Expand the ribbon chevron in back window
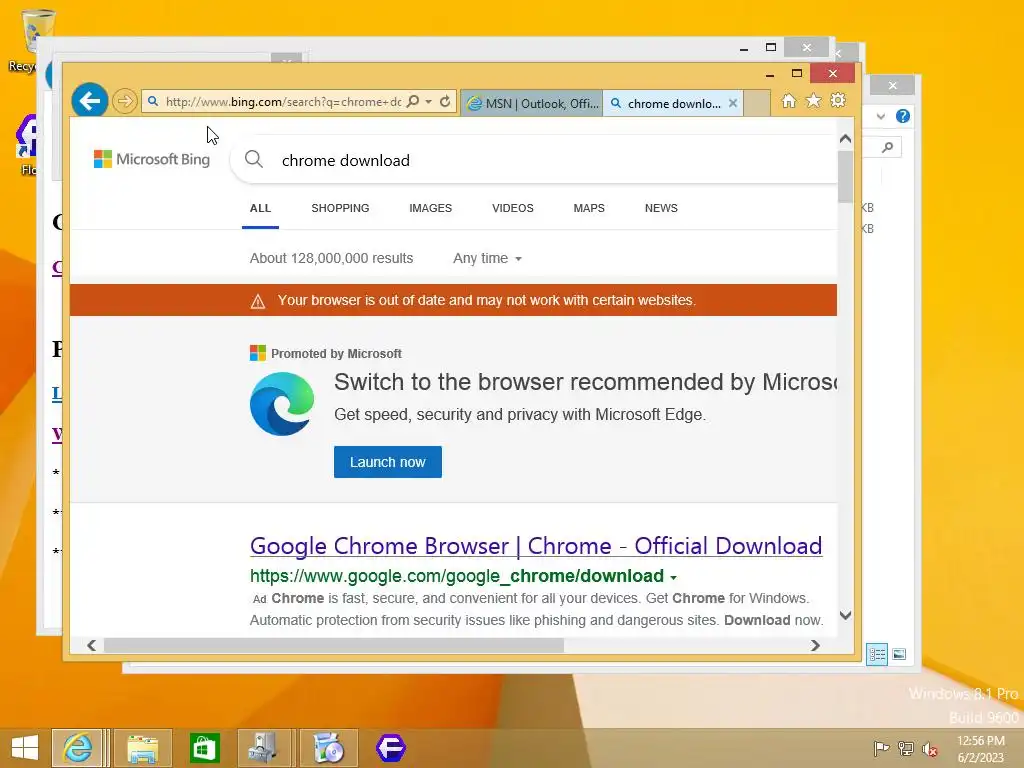The width and height of the screenshot is (1024, 768). (881, 116)
